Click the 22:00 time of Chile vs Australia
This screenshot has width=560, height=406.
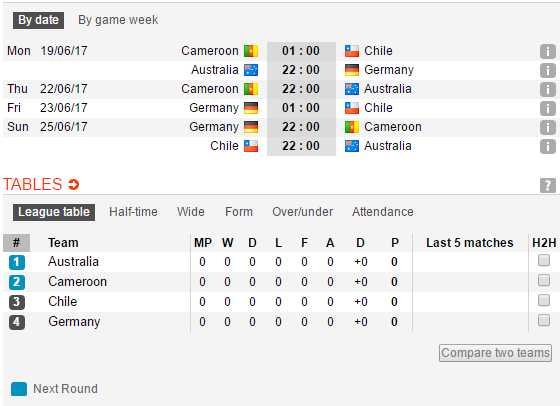301,146
